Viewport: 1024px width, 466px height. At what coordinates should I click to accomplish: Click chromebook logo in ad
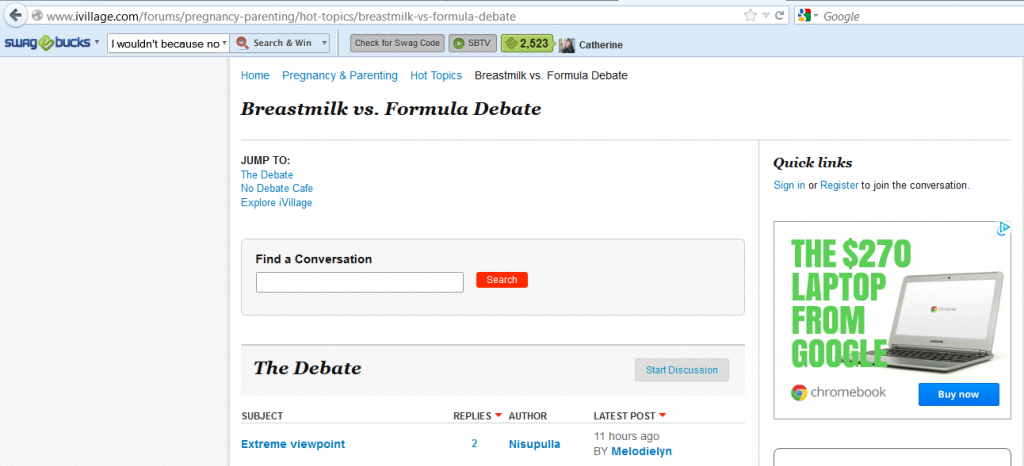[x=839, y=392]
